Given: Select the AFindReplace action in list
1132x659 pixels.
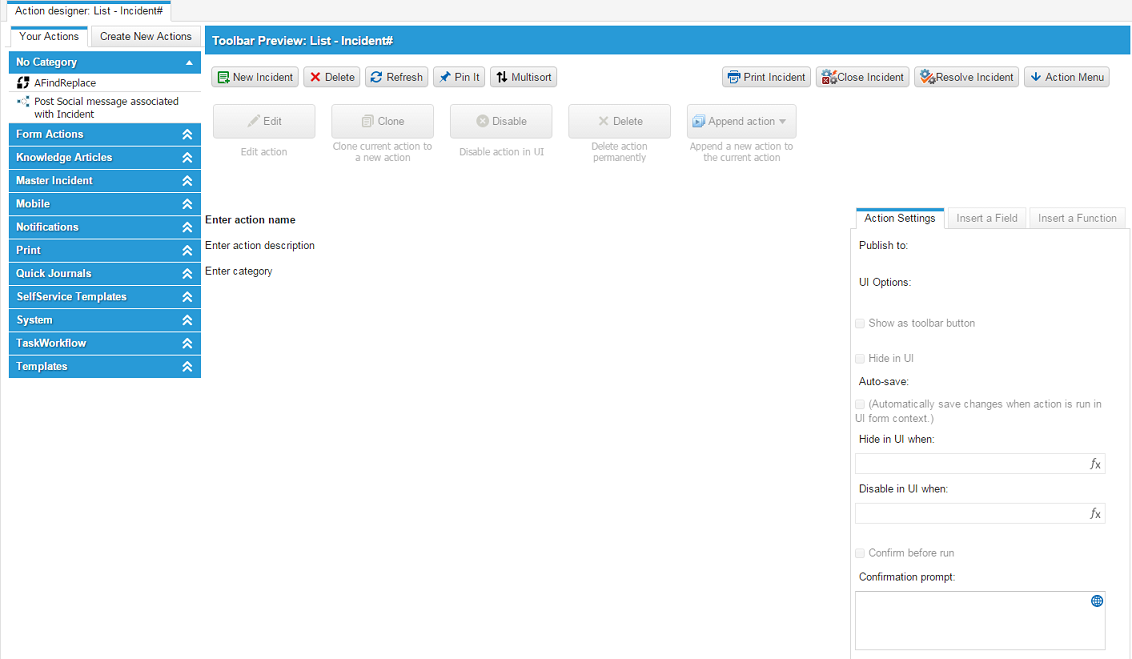Looking at the screenshot, I should [64, 83].
